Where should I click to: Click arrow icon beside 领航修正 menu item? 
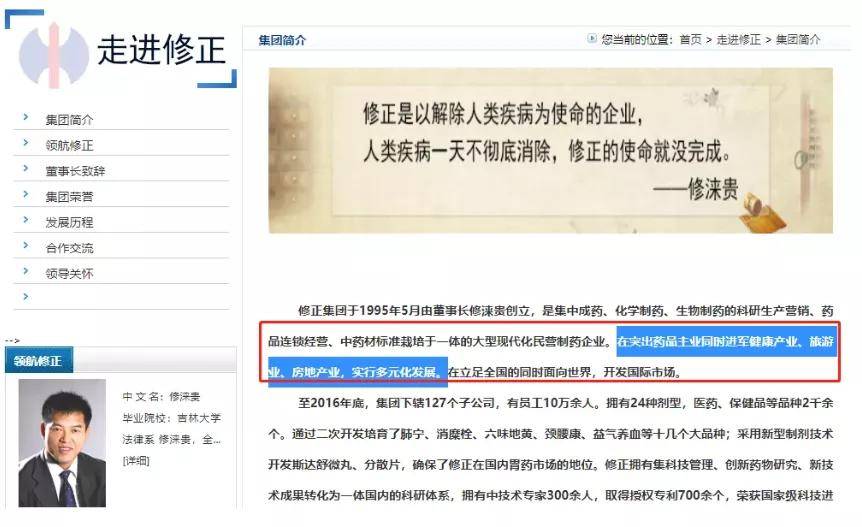coord(26,143)
